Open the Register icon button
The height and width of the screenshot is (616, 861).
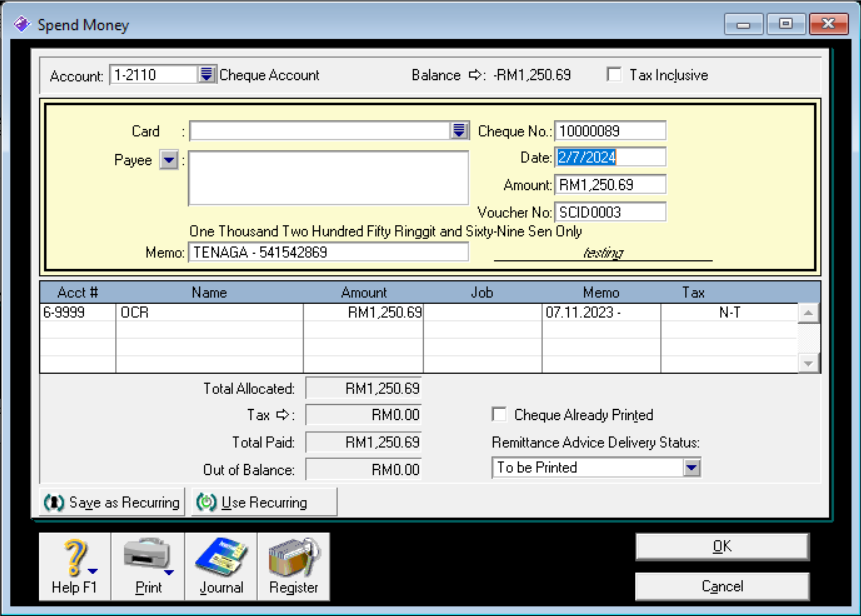pos(294,565)
